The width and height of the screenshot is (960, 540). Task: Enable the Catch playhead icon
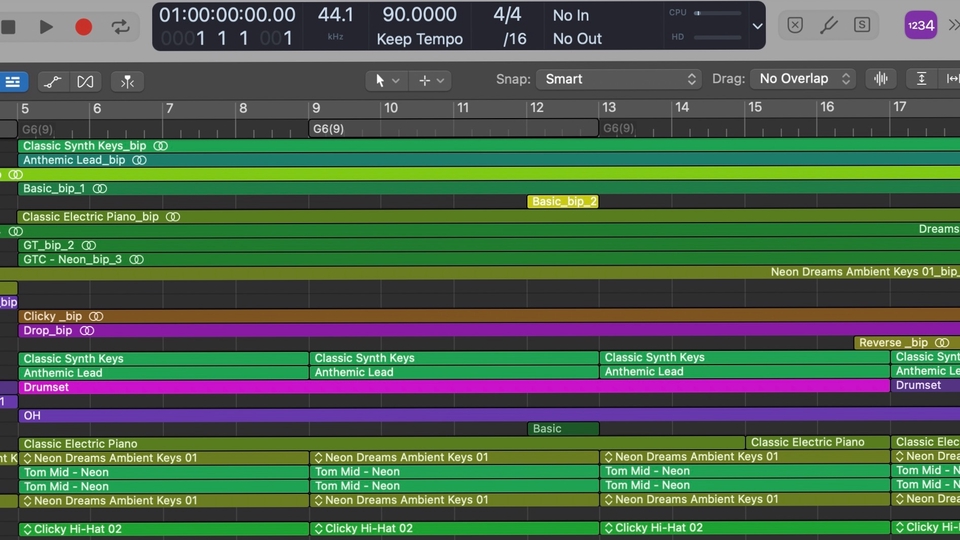127,81
